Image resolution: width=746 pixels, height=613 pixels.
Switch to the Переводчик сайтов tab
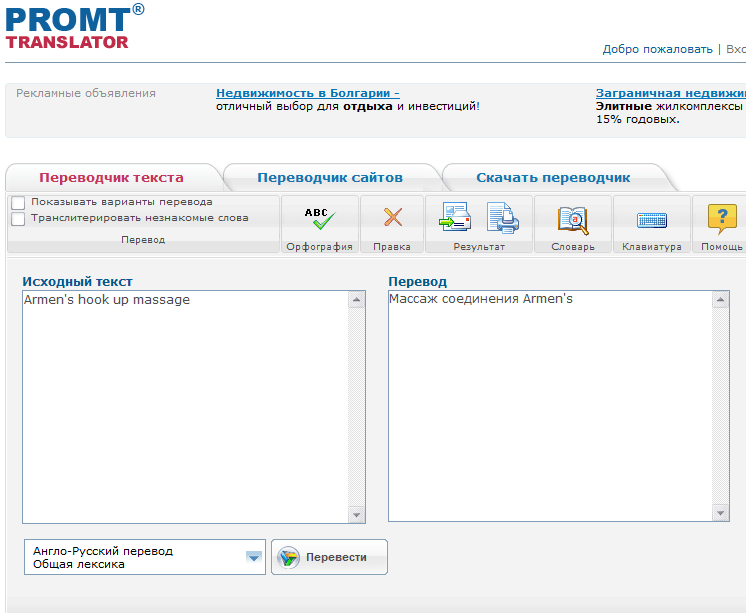pos(330,178)
